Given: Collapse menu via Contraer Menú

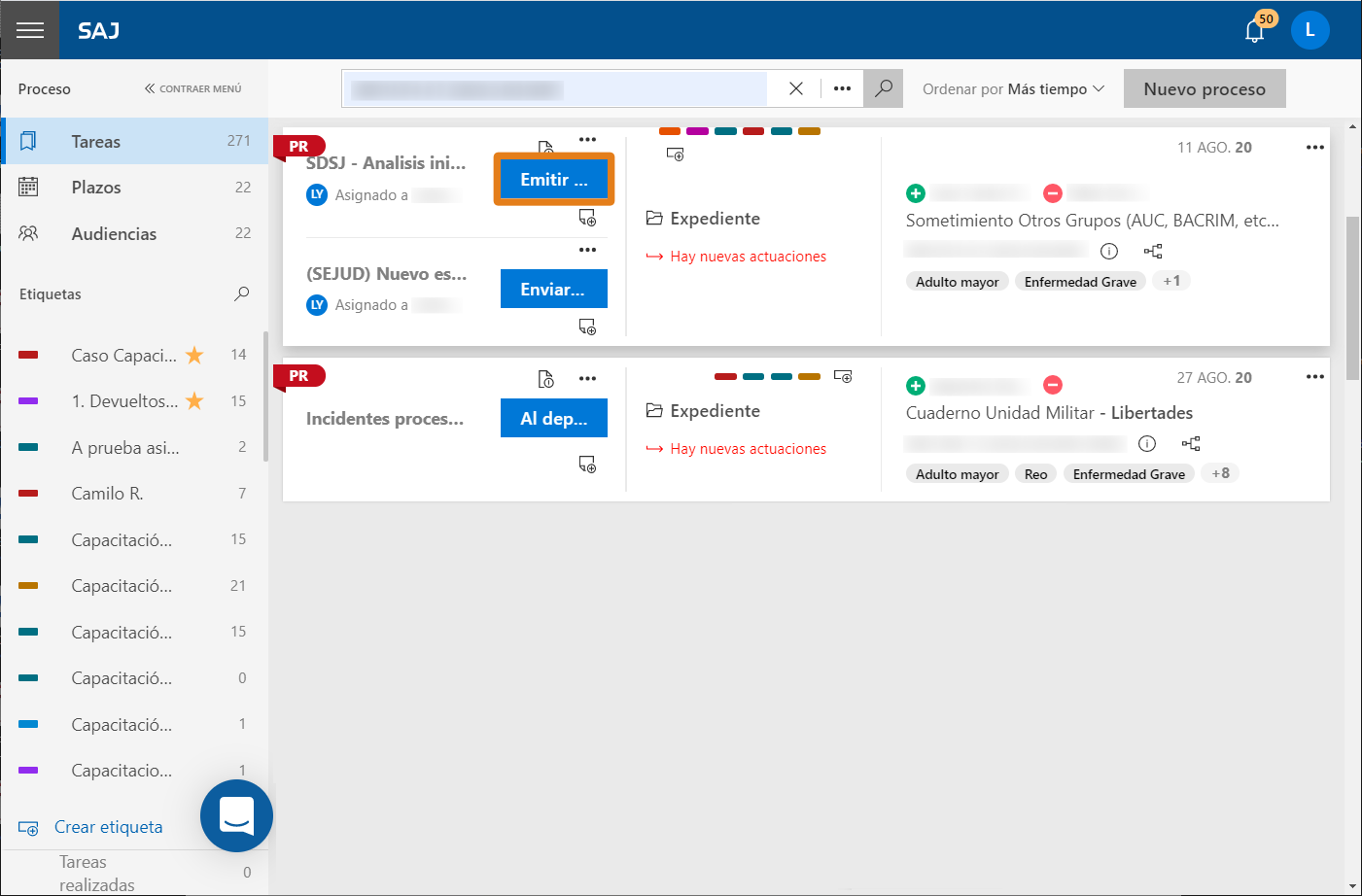Looking at the screenshot, I should coord(193,88).
